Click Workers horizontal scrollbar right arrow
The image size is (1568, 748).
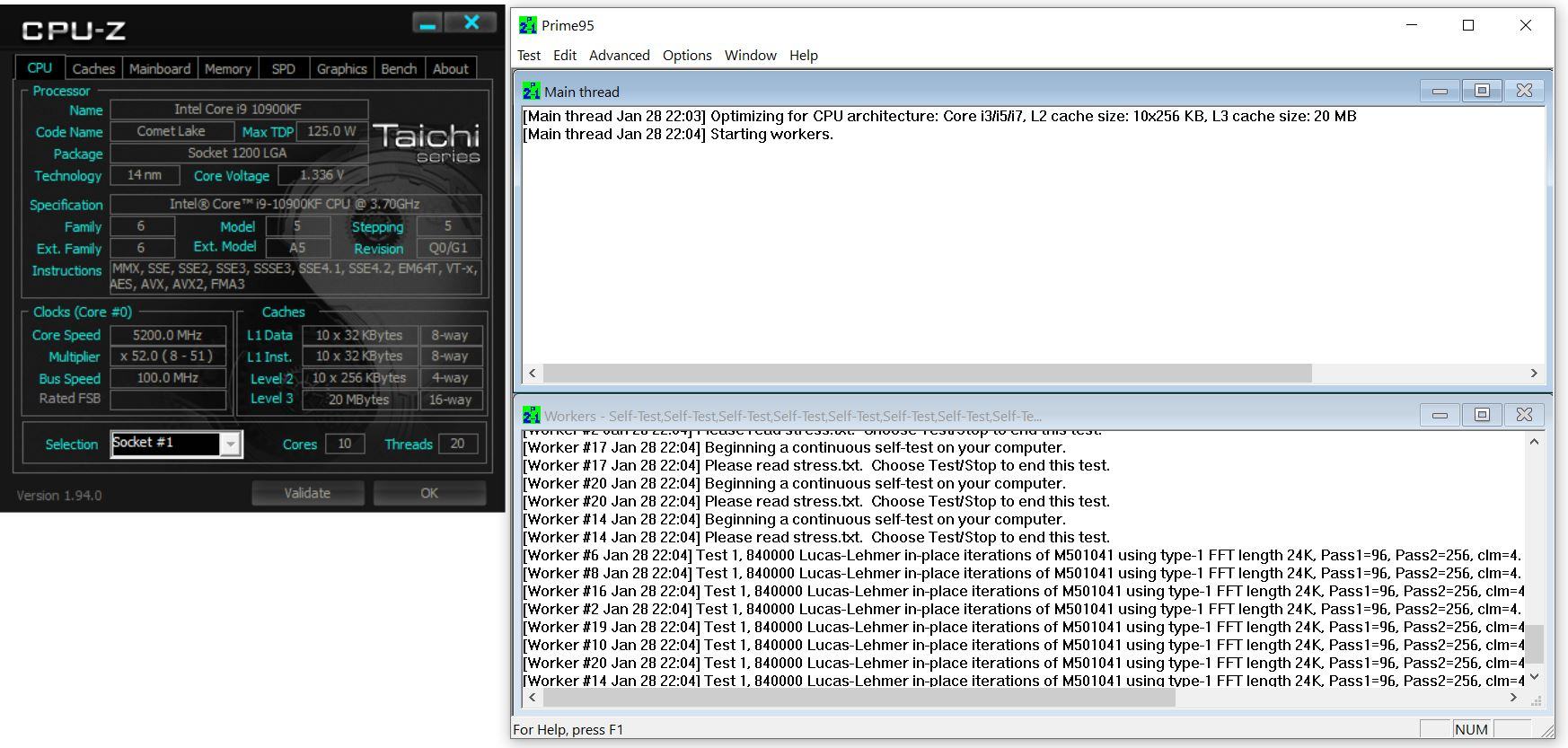pyautogui.click(x=1513, y=698)
